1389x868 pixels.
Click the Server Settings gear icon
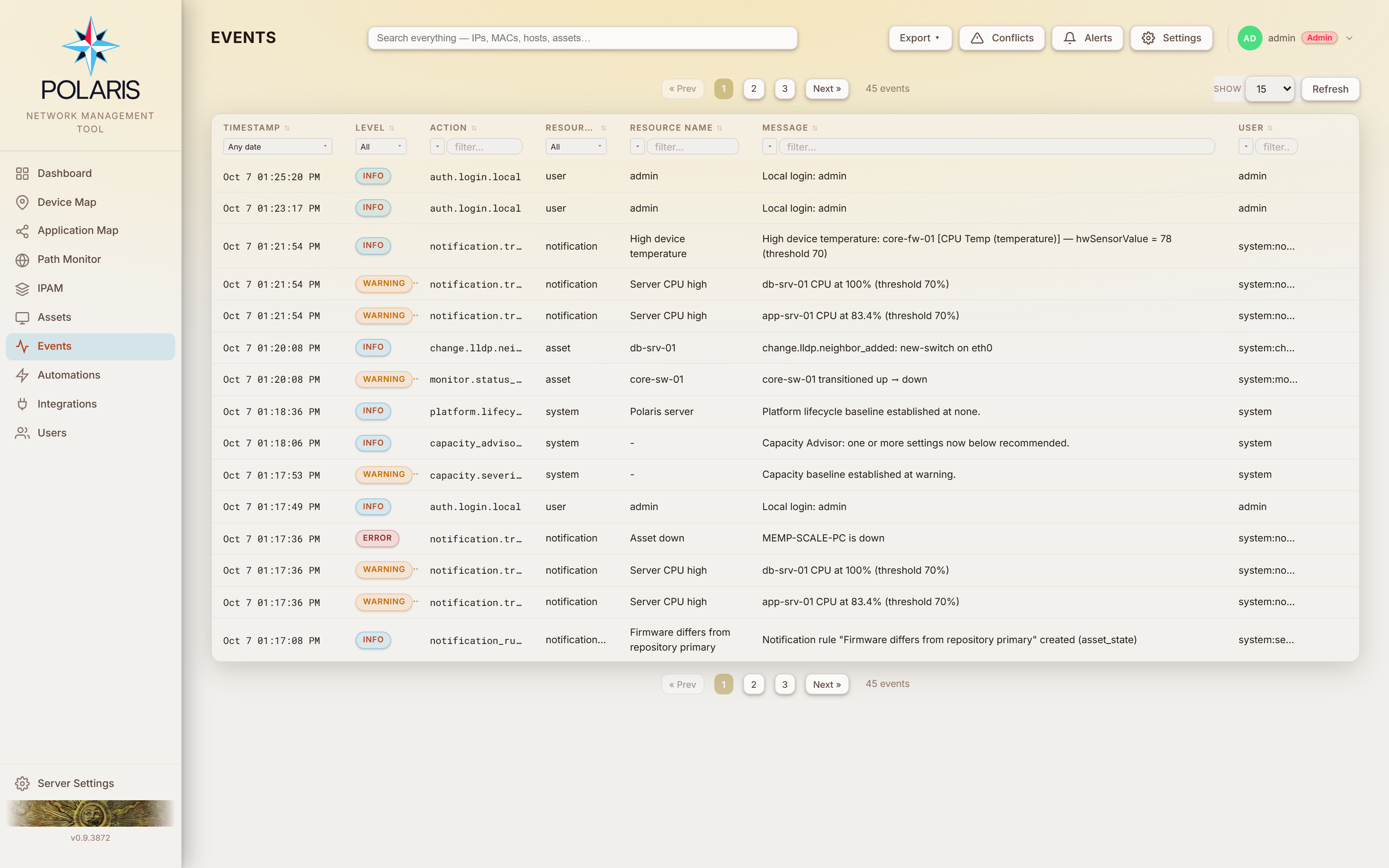point(22,783)
